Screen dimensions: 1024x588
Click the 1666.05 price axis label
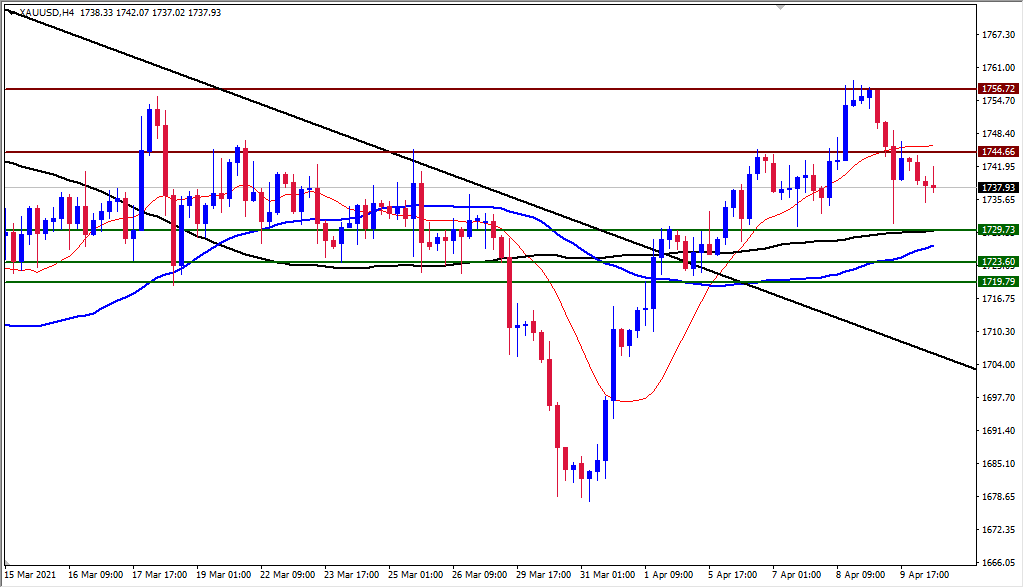[999, 563]
